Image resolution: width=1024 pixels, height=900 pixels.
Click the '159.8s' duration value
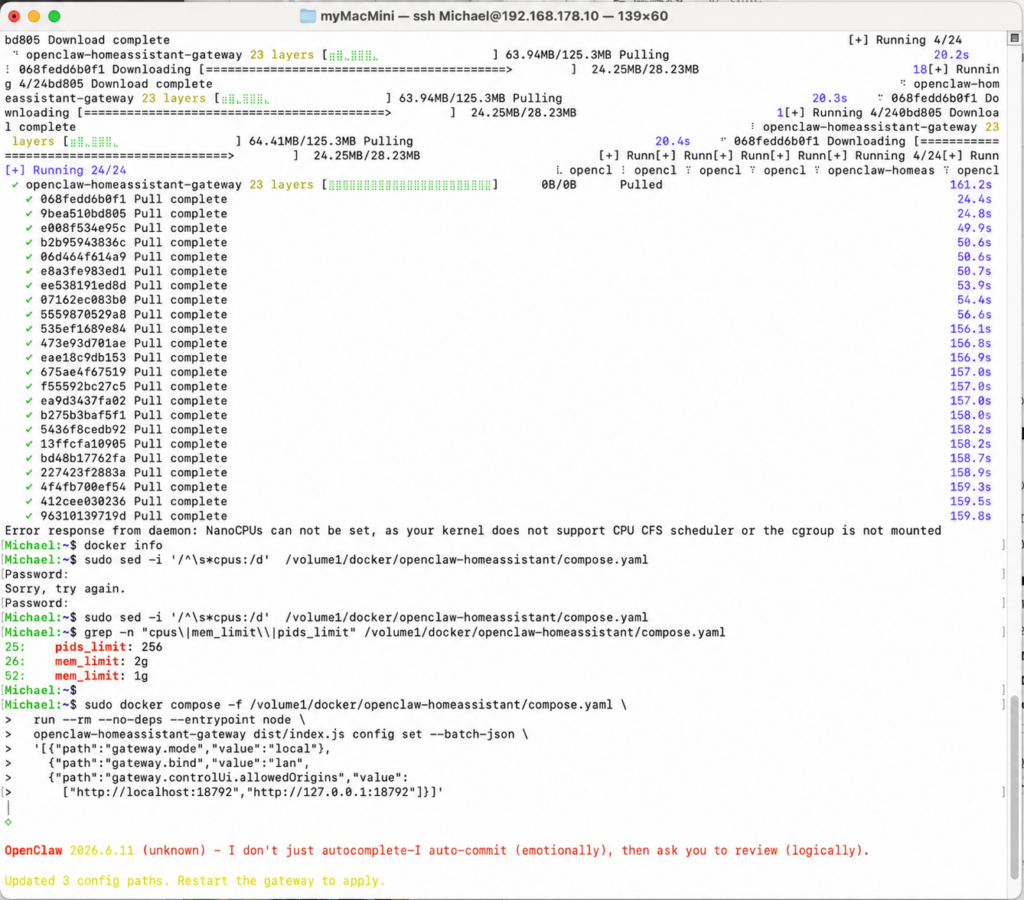pyautogui.click(x=970, y=516)
